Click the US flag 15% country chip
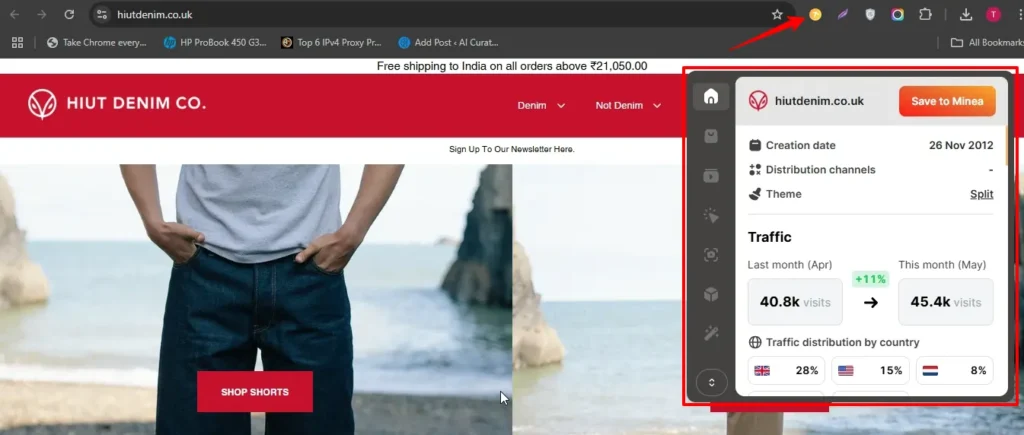The image size is (1024, 435). [x=870, y=370]
